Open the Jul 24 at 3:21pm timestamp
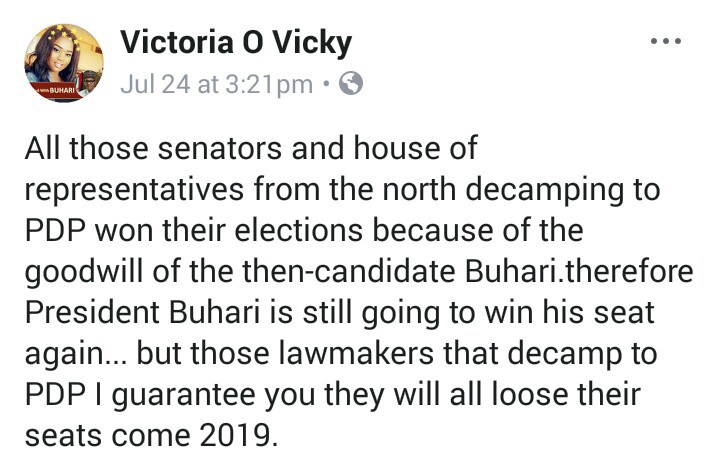The height and width of the screenshot is (469, 720). (216, 84)
